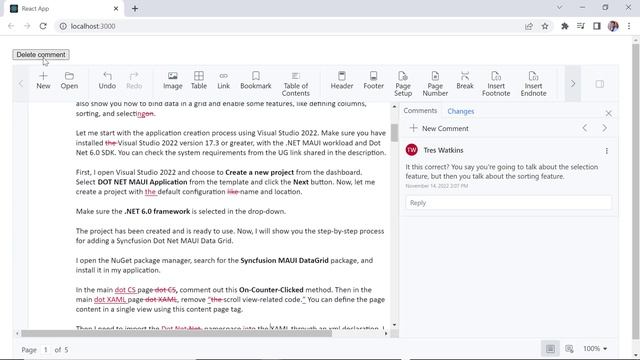Create a New document from the toolbar
This screenshot has width=640, height=360.
pos(43,80)
